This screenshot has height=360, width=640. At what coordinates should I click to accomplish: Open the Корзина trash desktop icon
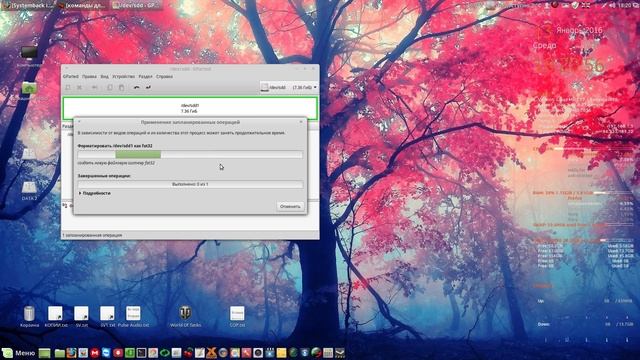(x=29, y=317)
